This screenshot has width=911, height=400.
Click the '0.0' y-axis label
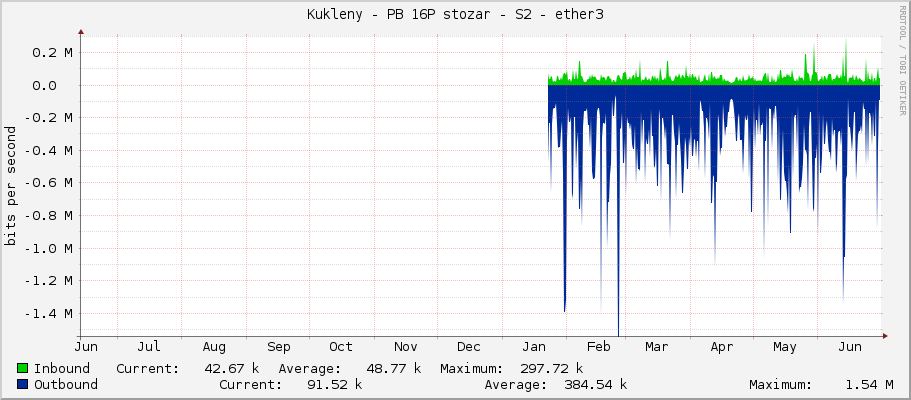coord(44,85)
